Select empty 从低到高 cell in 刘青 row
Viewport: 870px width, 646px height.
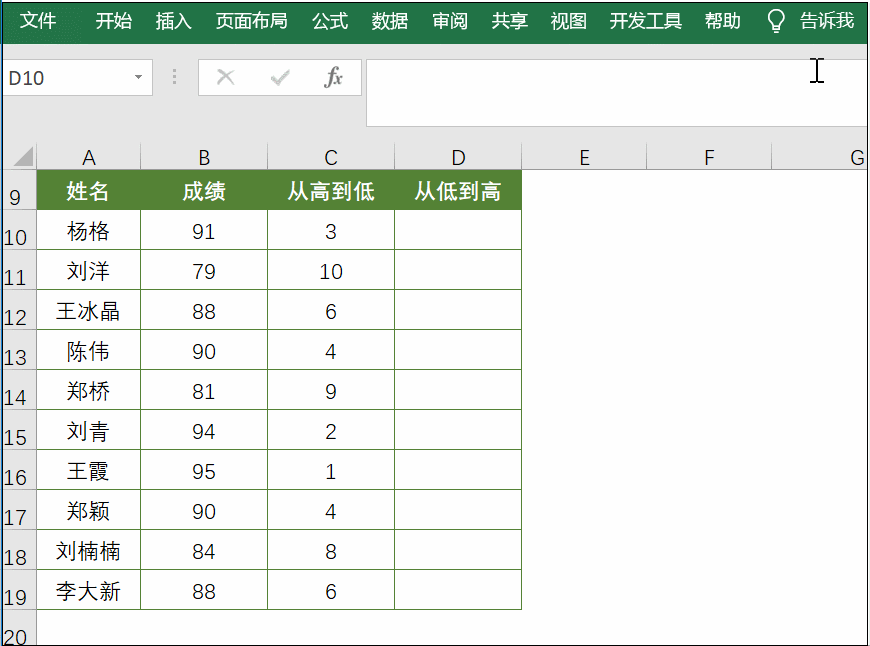point(458,430)
